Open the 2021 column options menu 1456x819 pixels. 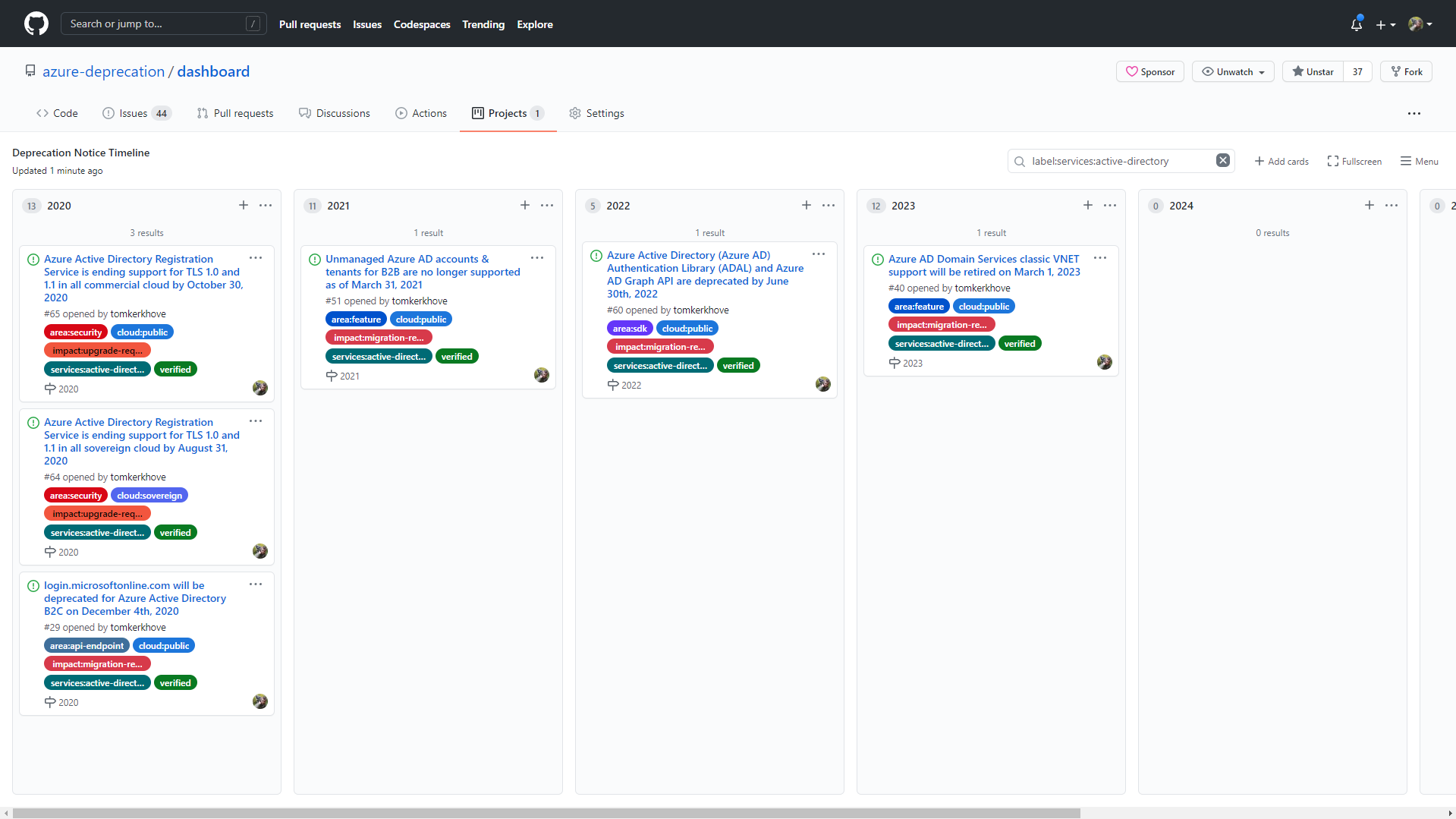point(547,205)
